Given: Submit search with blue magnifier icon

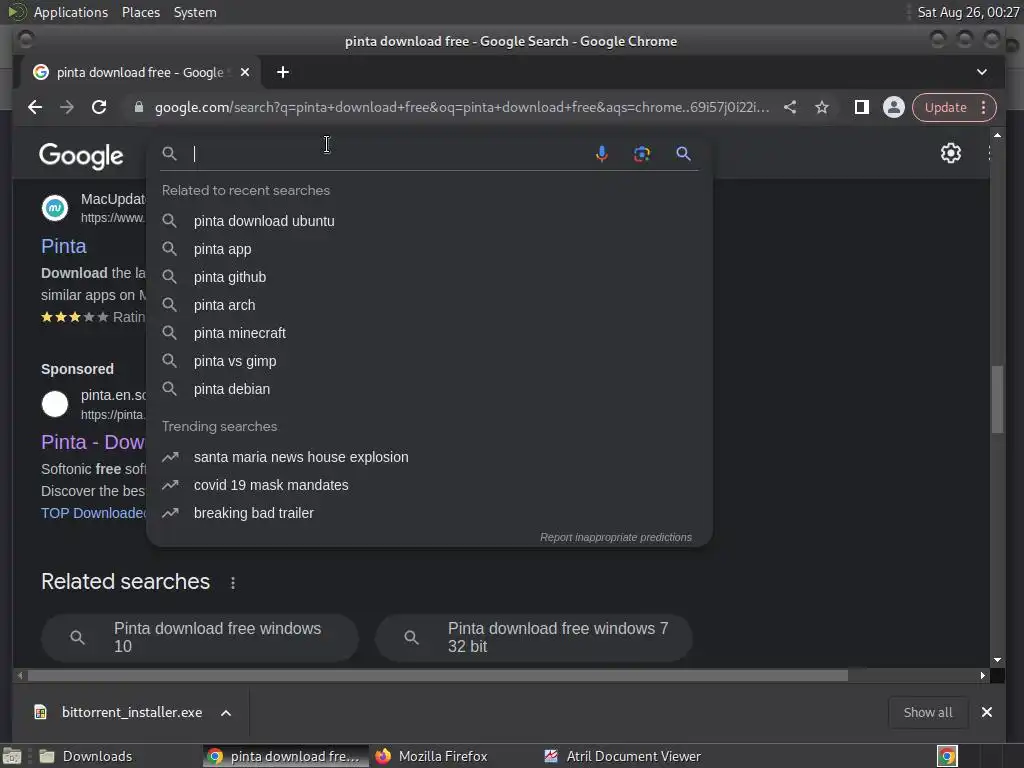Looking at the screenshot, I should coord(683,153).
